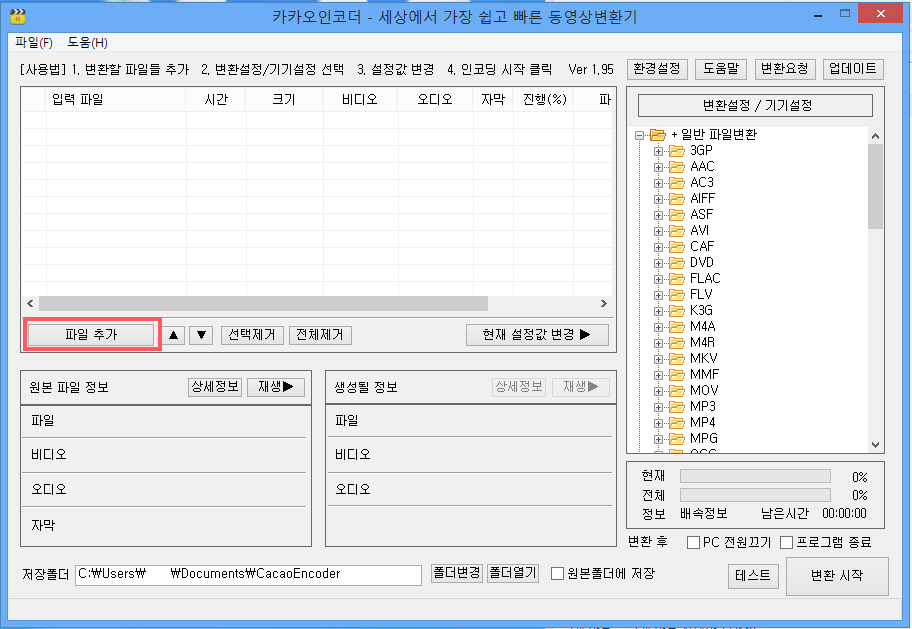The image size is (912, 629).
Task: Click 전체제거 to remove all files
Action: (320, 335)
